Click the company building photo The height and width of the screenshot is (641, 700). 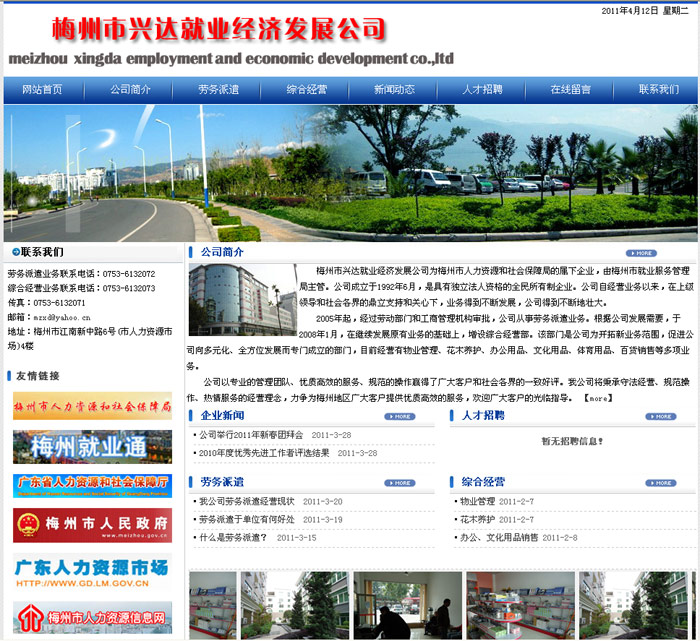(x=242, y=300)
